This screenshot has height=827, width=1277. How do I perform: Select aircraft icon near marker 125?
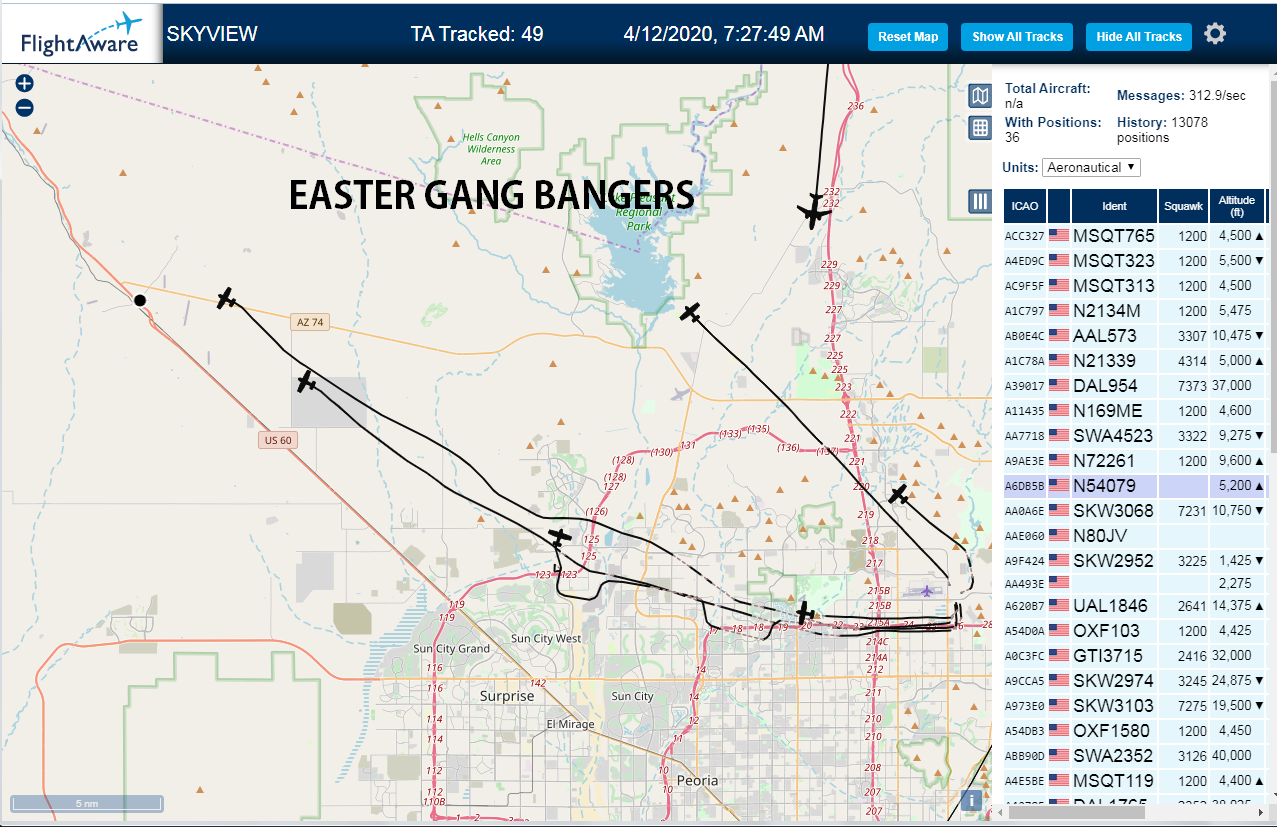(x=560, y=538)
